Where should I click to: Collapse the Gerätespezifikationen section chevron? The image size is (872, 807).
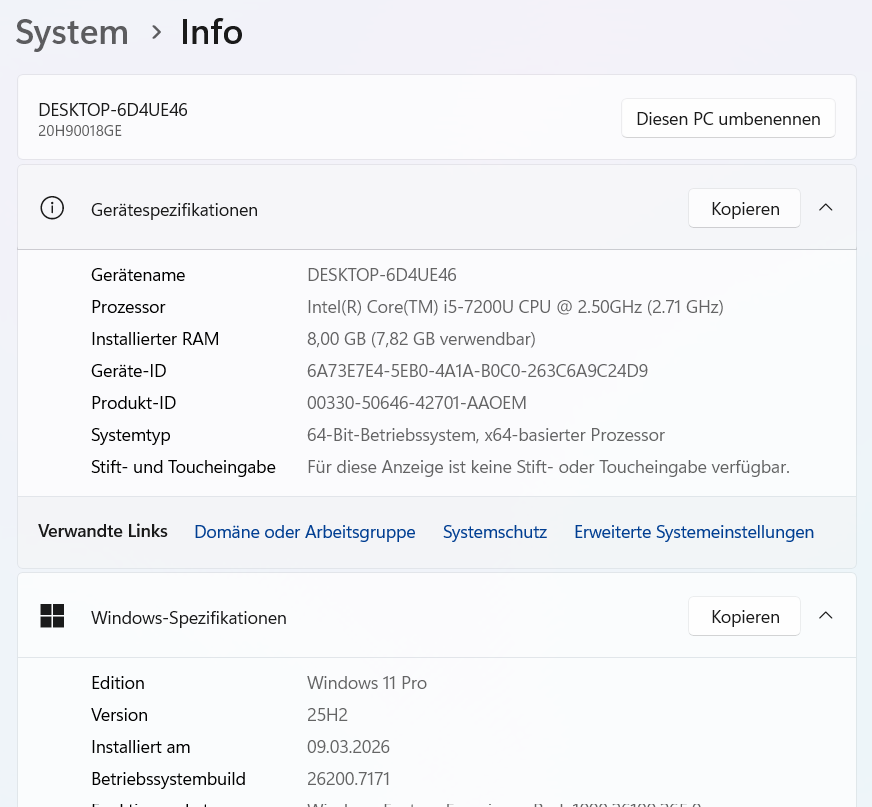click(826, 208)
